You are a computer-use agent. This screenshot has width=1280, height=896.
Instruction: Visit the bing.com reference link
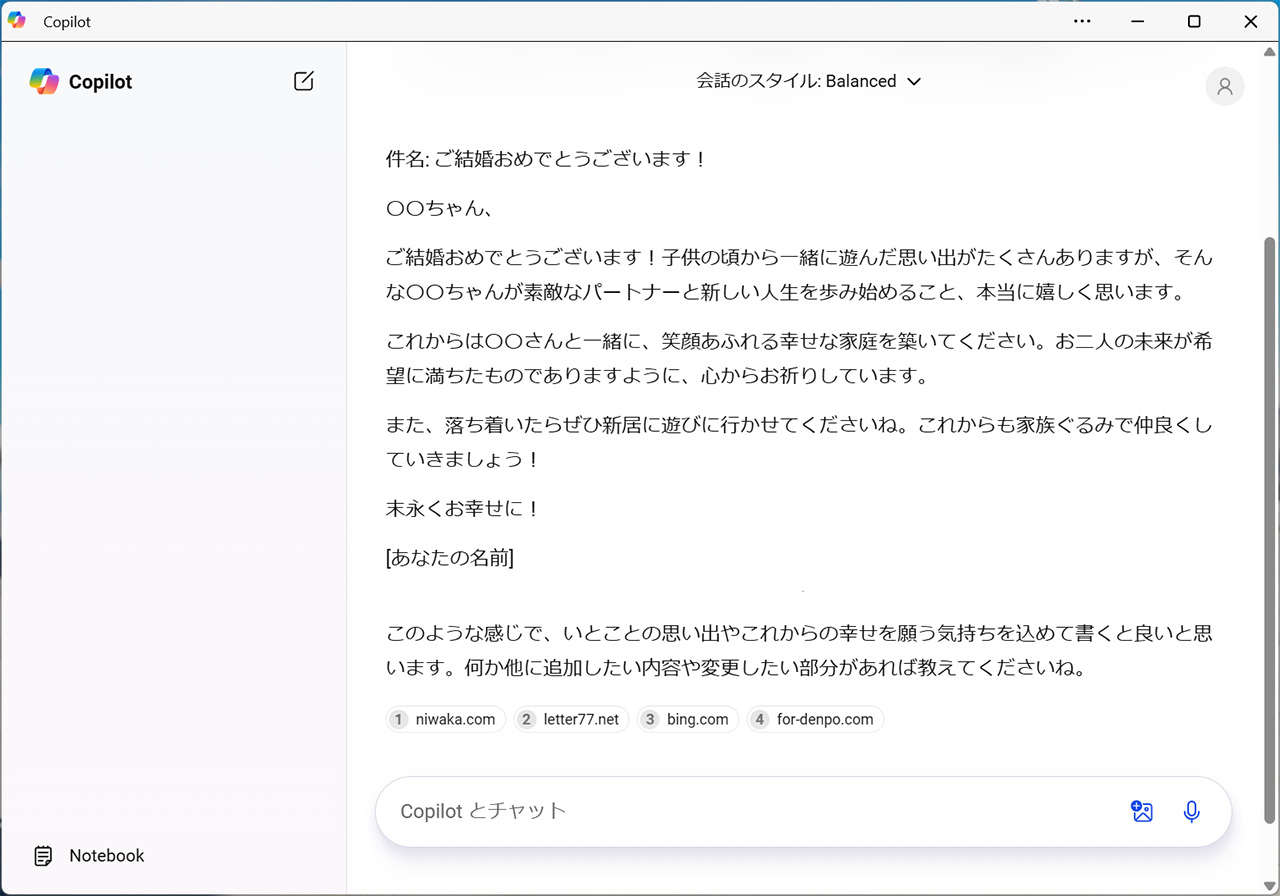[687, 719]
